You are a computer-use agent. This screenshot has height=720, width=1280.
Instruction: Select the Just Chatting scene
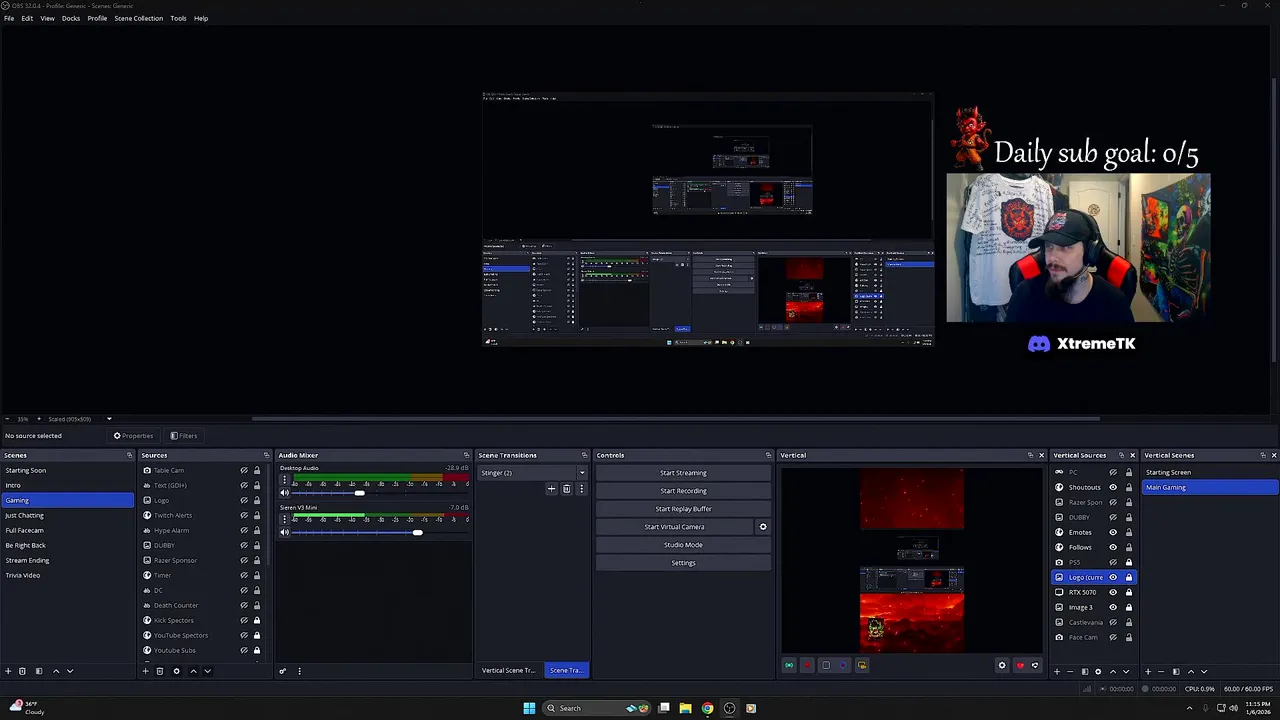(67, 515)
